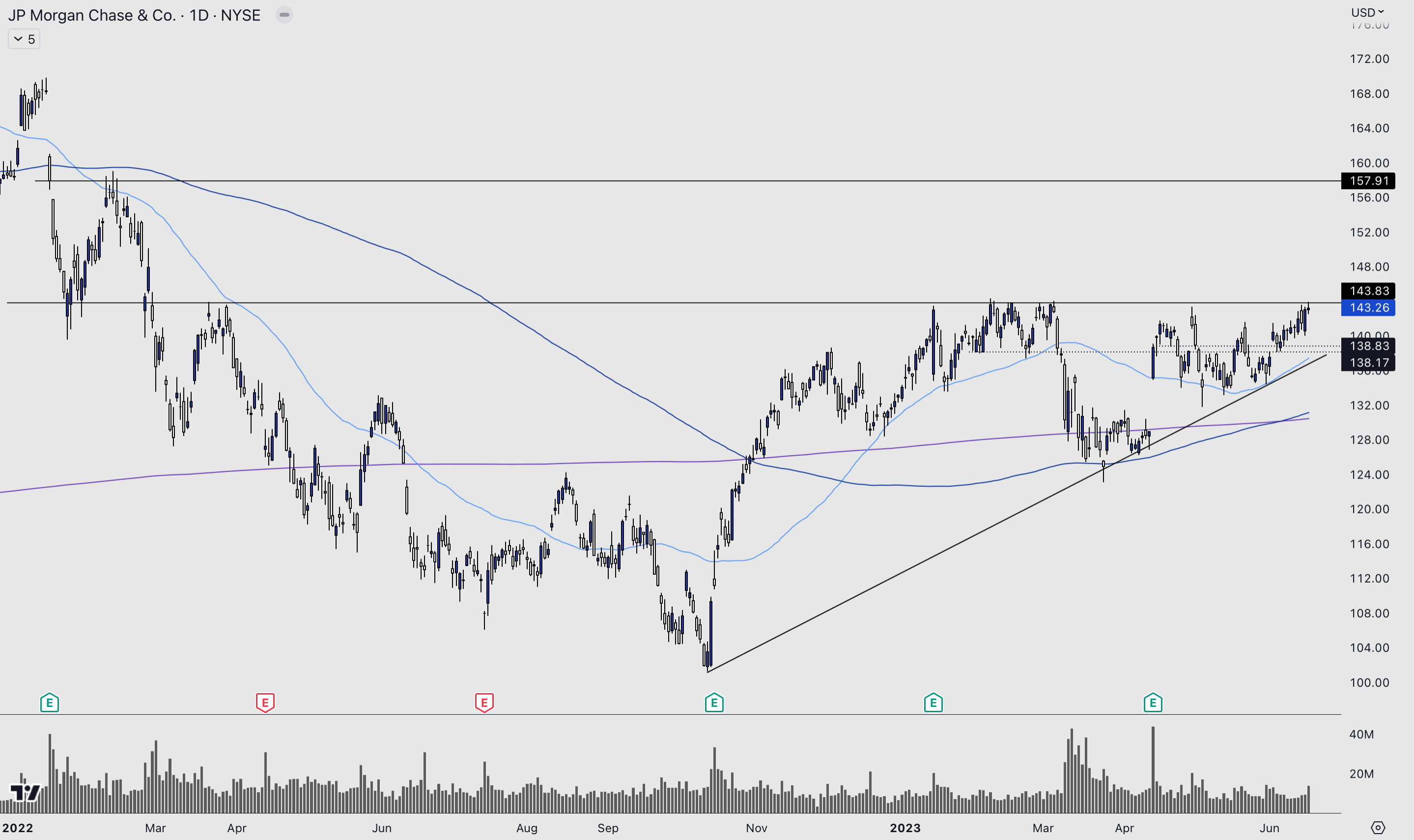Click the 116.00 price axis label
This screenshot has height=840, width=1414.
tap(1369, 544)
